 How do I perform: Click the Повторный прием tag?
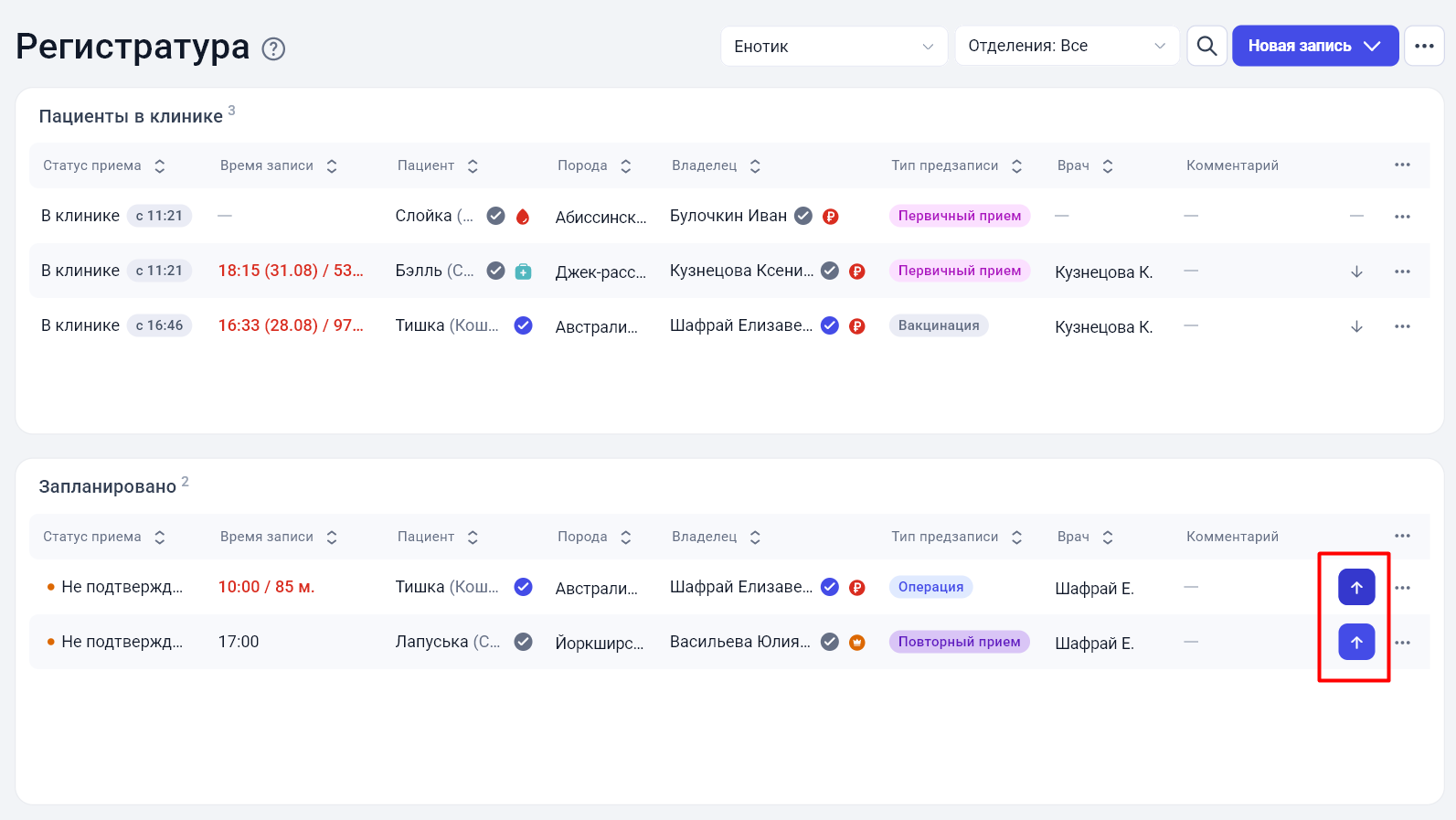pos(959,642)
